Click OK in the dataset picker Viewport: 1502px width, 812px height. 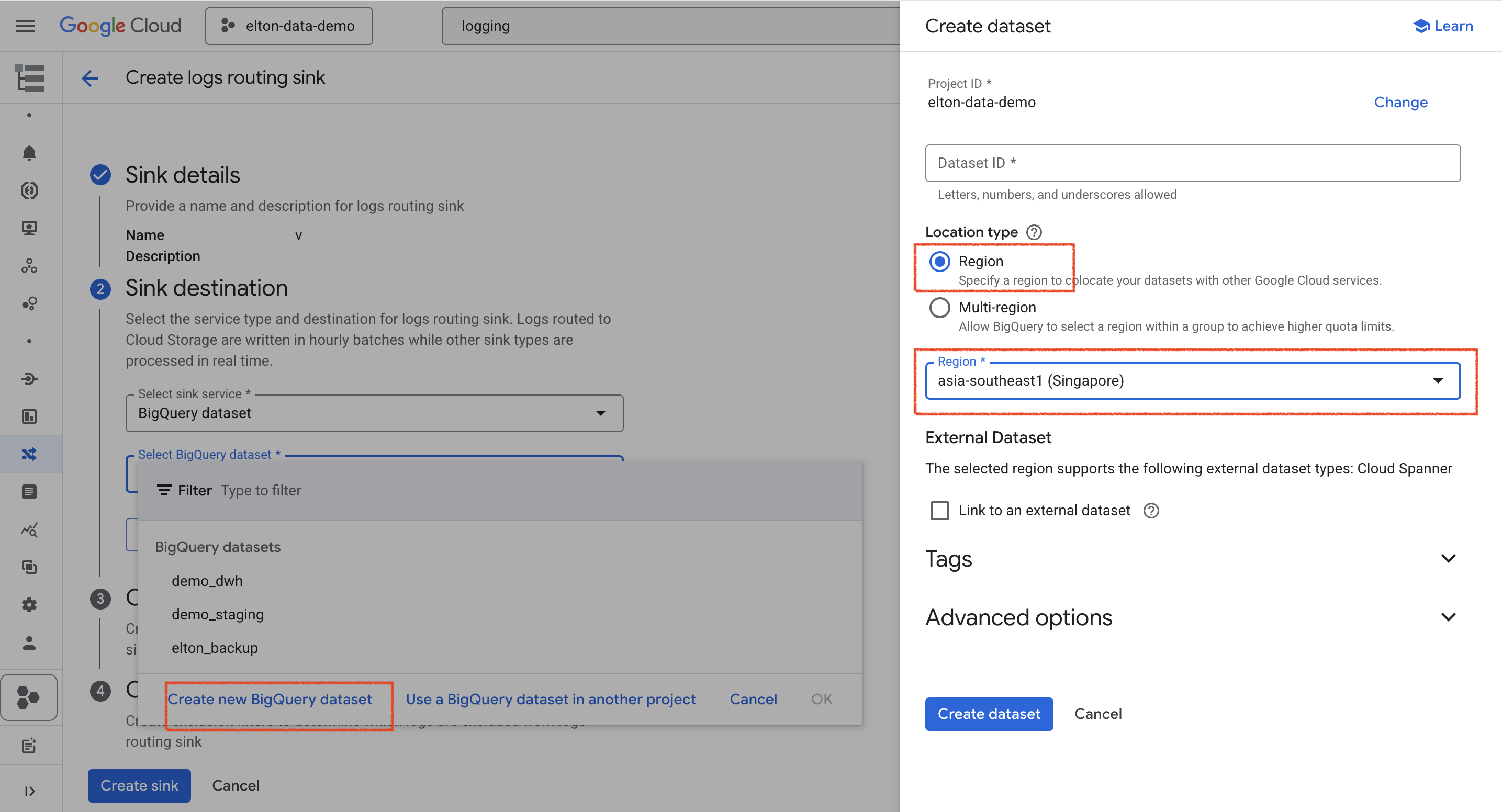822,699
